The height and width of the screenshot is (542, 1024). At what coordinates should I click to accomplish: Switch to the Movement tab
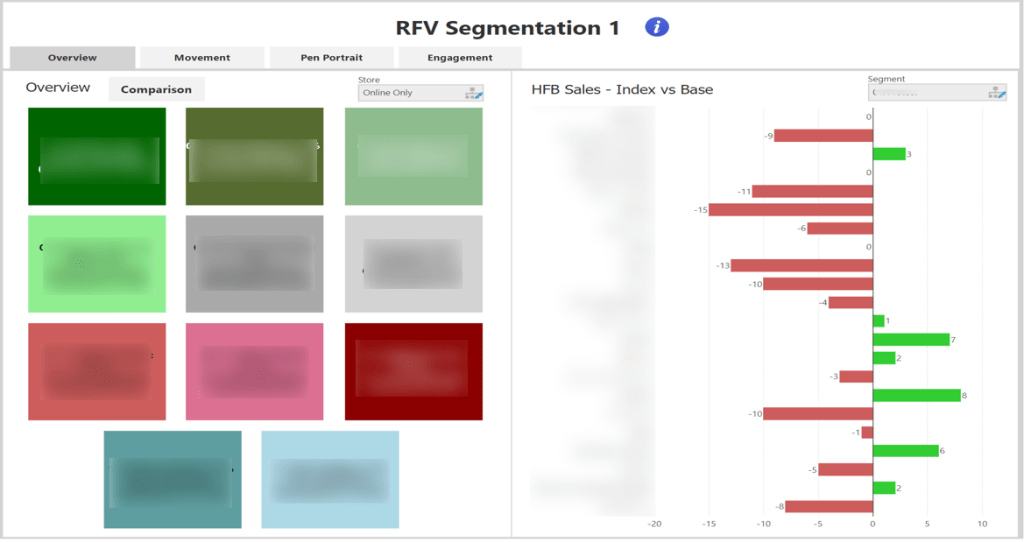[x=202, y=58]
